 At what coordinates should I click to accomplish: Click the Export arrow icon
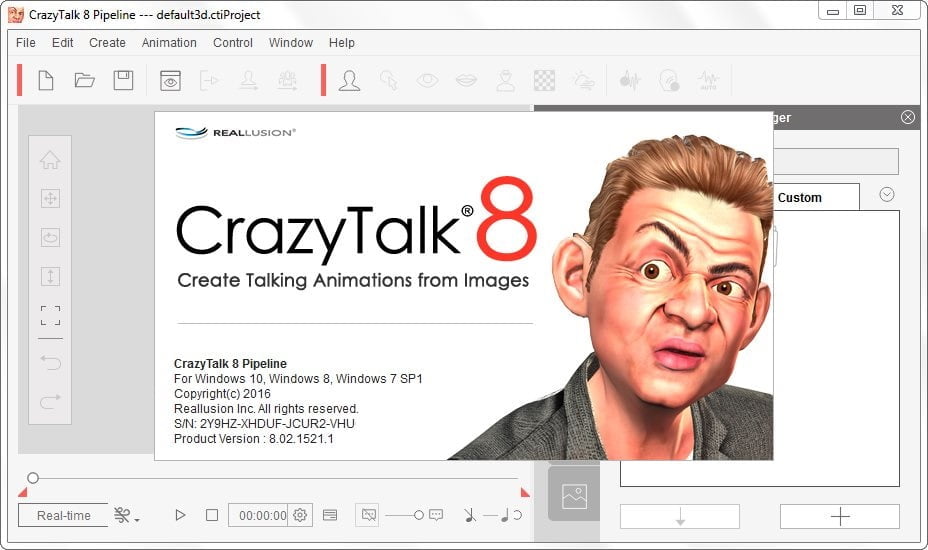pos(209,81)
